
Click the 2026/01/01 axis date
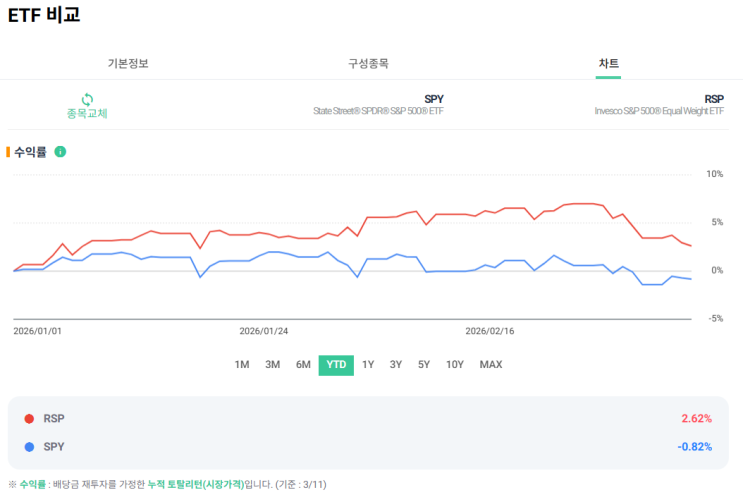(x=37, y=331)
